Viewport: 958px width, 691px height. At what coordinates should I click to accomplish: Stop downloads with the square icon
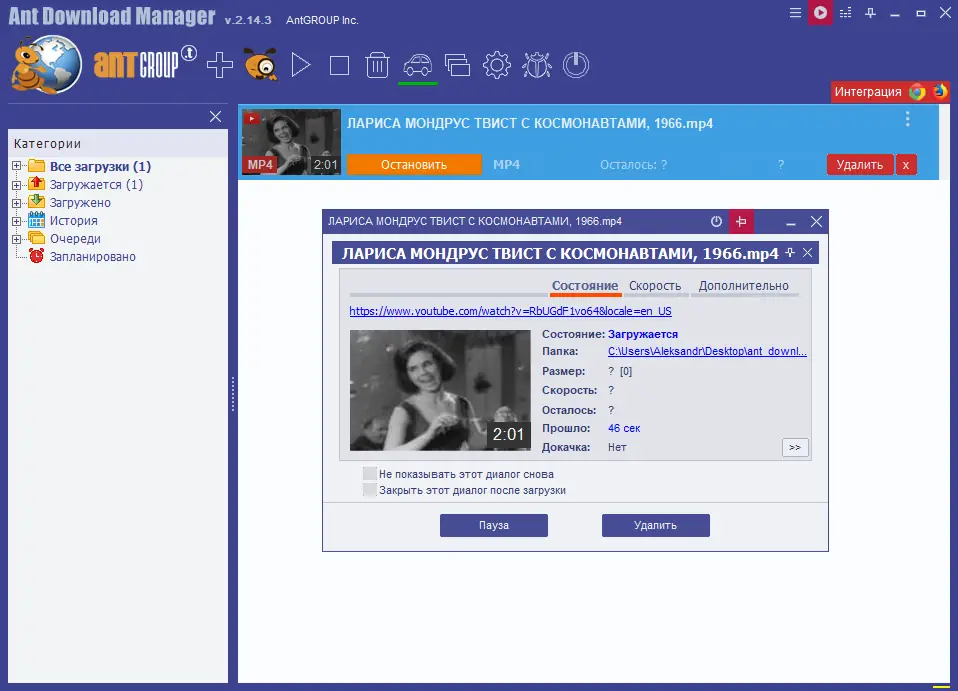339,65
